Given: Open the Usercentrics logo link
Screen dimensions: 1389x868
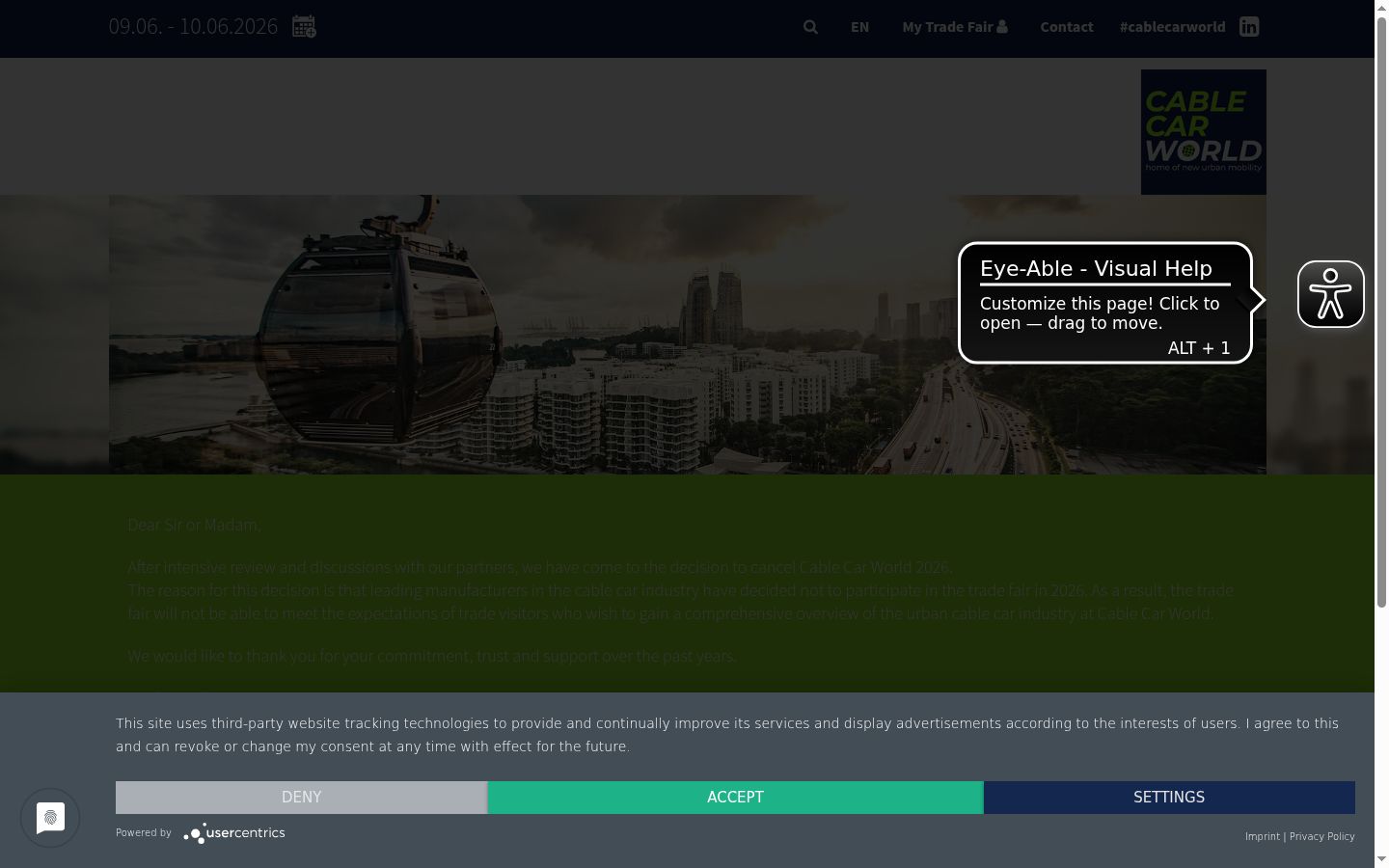Looking at the screenshot, I should (x=234, y=833).
